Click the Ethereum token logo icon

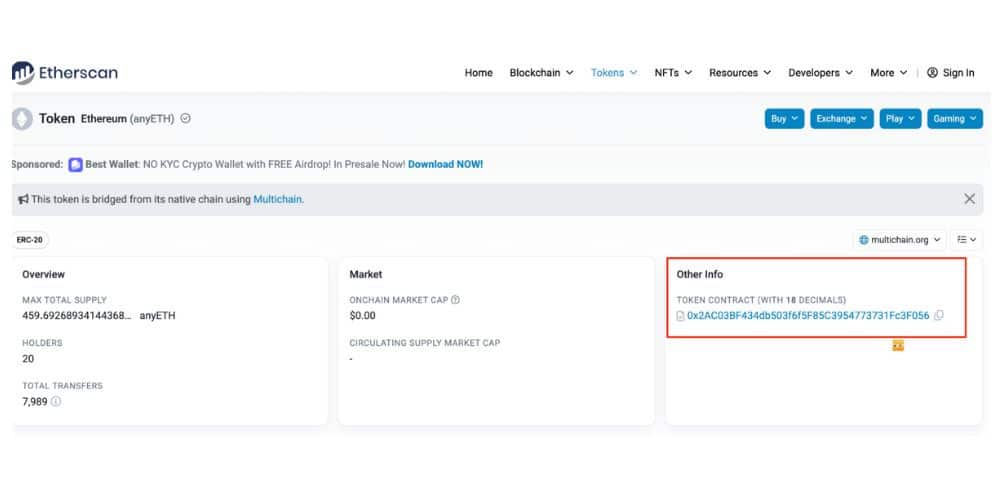click(x=22, y=119)
